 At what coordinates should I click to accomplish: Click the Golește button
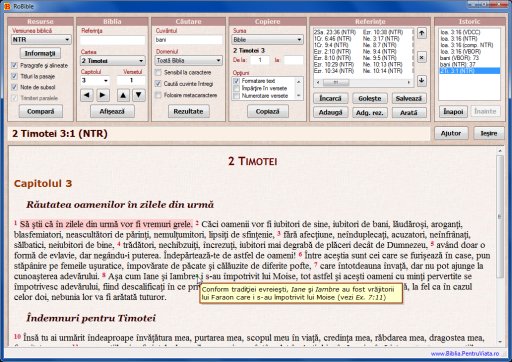[370, 98]
